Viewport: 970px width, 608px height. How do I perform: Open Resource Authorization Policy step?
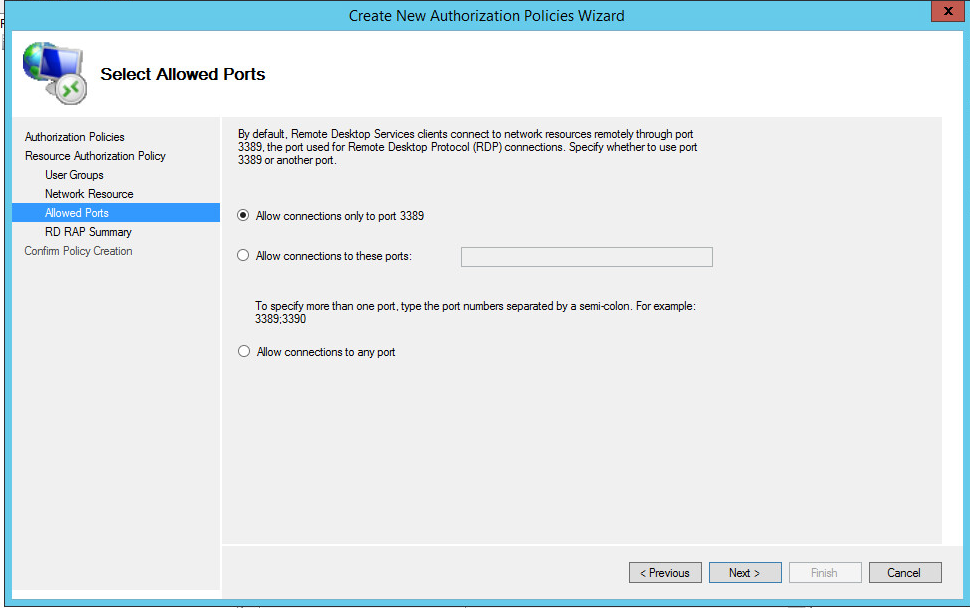pos(95,156)
